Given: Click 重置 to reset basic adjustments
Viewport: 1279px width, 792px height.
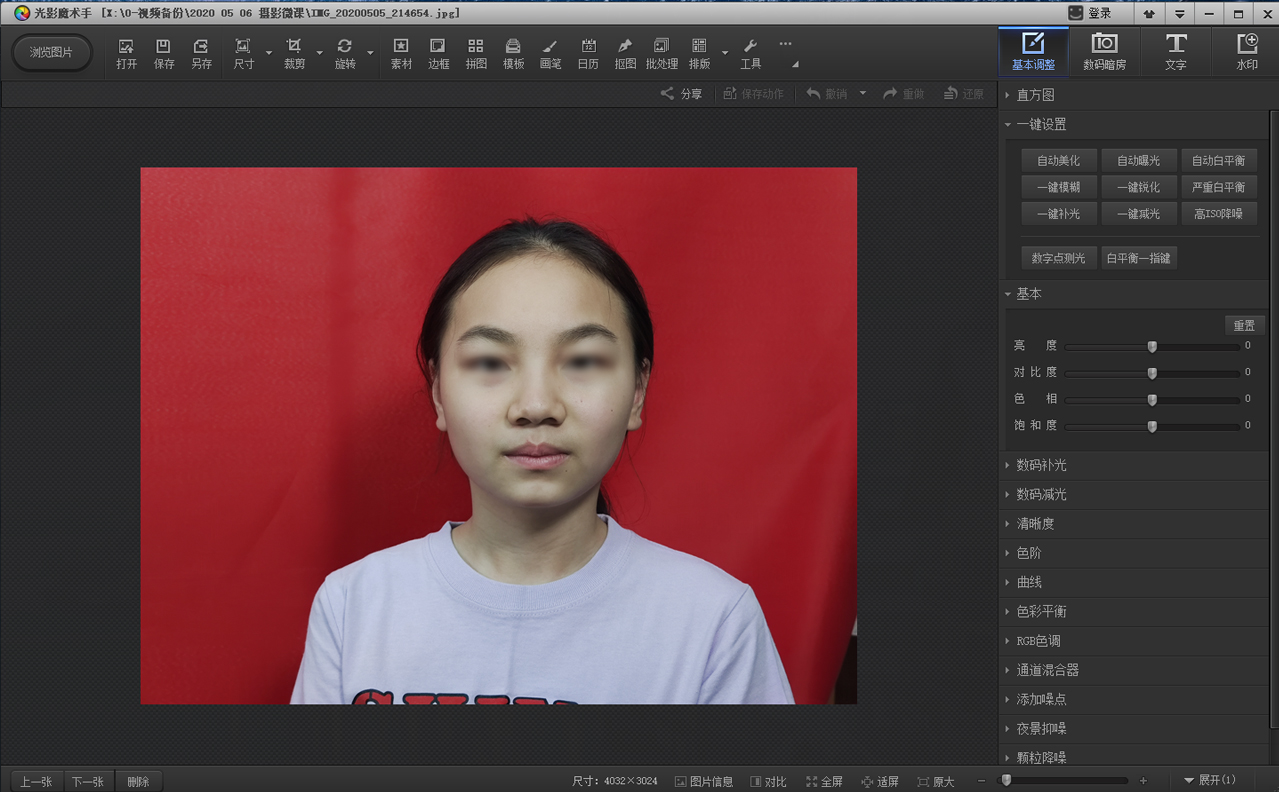Looking at the screenshot, I should pos(1244,325).
